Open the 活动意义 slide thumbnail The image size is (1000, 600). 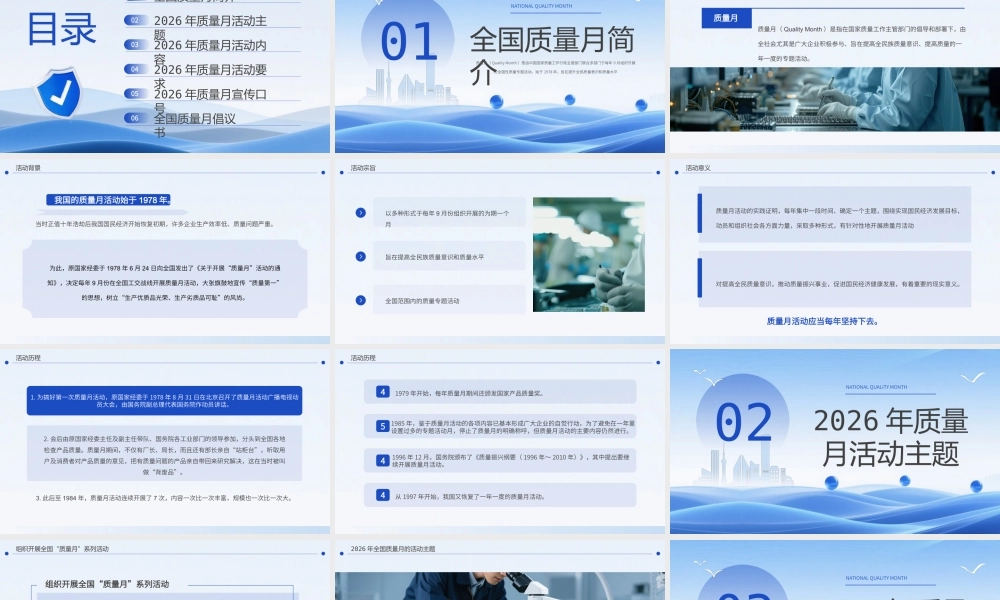tap(835, 251)
